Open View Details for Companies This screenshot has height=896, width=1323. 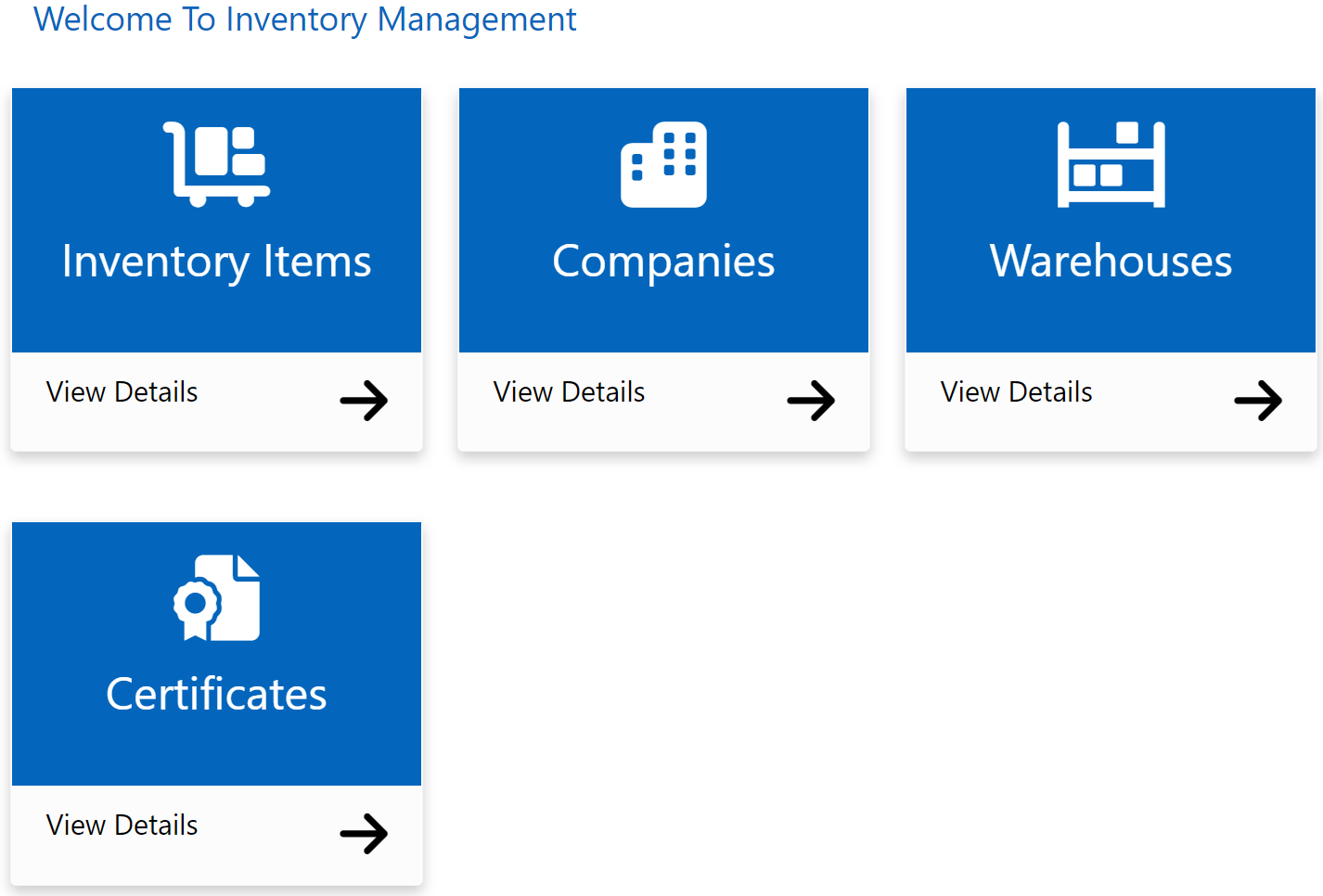[x=569, y=391]
